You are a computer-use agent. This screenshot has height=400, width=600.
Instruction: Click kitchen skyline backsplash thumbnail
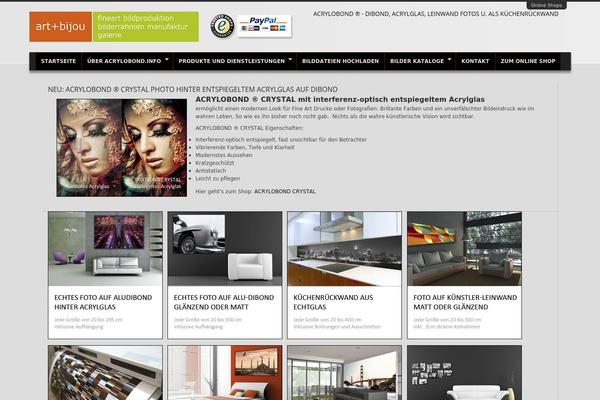(344, 248)
